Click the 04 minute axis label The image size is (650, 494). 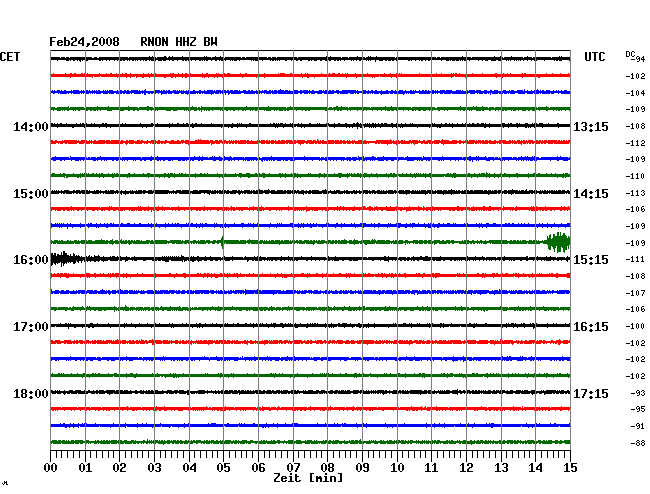[x=189, y=468]
